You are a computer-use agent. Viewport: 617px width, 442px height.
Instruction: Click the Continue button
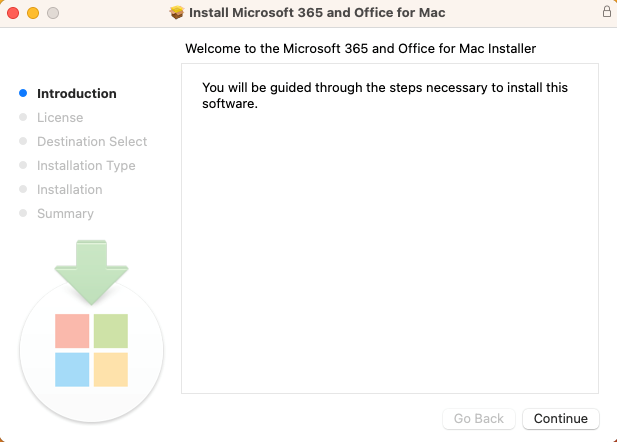pyautogui.click(x=561, y=418)
